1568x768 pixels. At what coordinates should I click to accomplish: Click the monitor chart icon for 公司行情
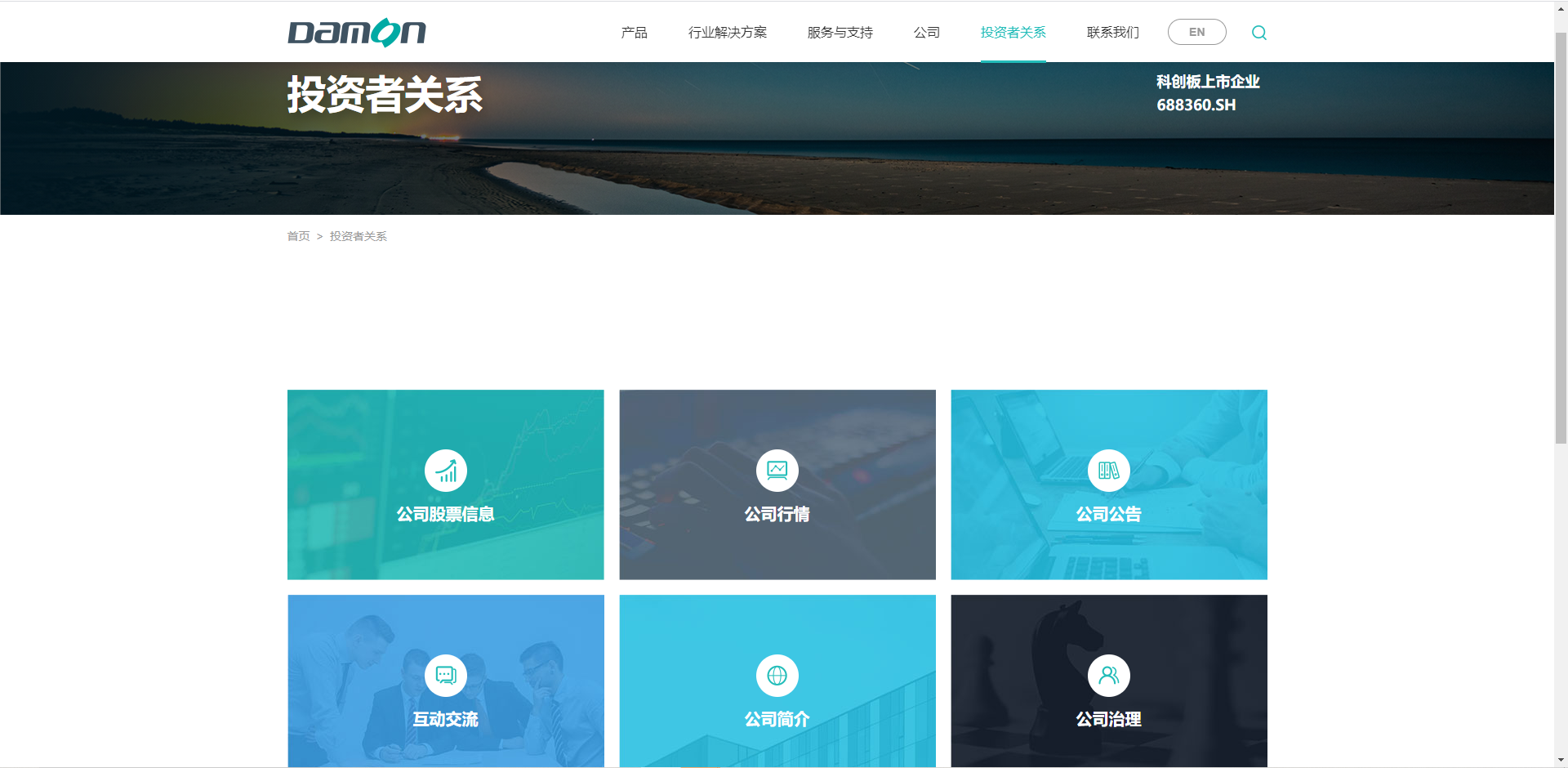click(777, 471)
